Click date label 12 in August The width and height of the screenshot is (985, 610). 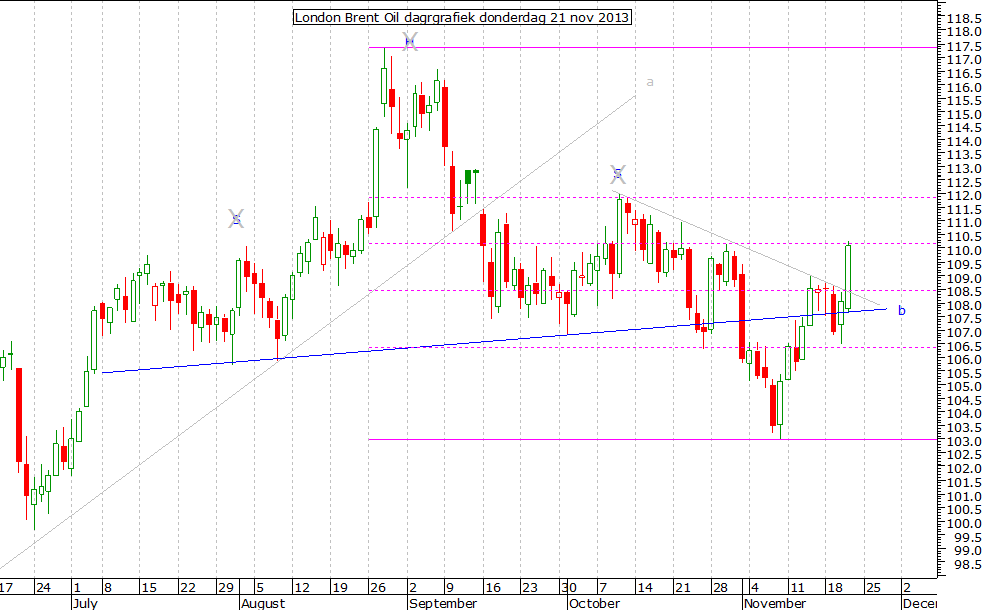pyautogui.click(x=302, y=588)
